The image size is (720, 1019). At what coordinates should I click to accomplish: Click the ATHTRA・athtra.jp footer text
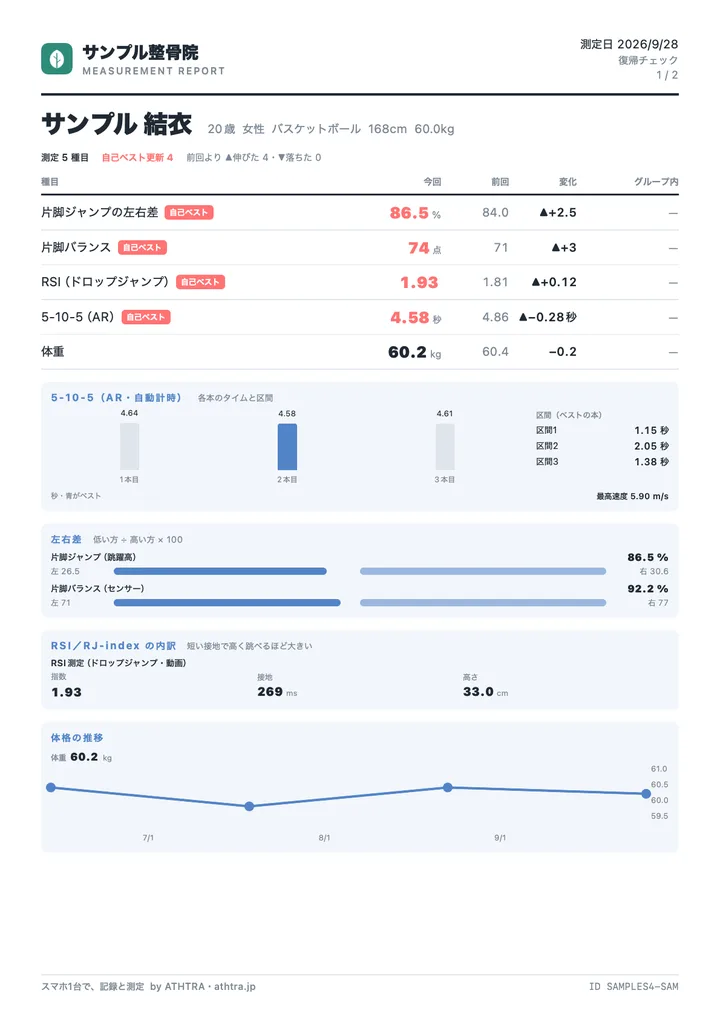tap(210, 987)
